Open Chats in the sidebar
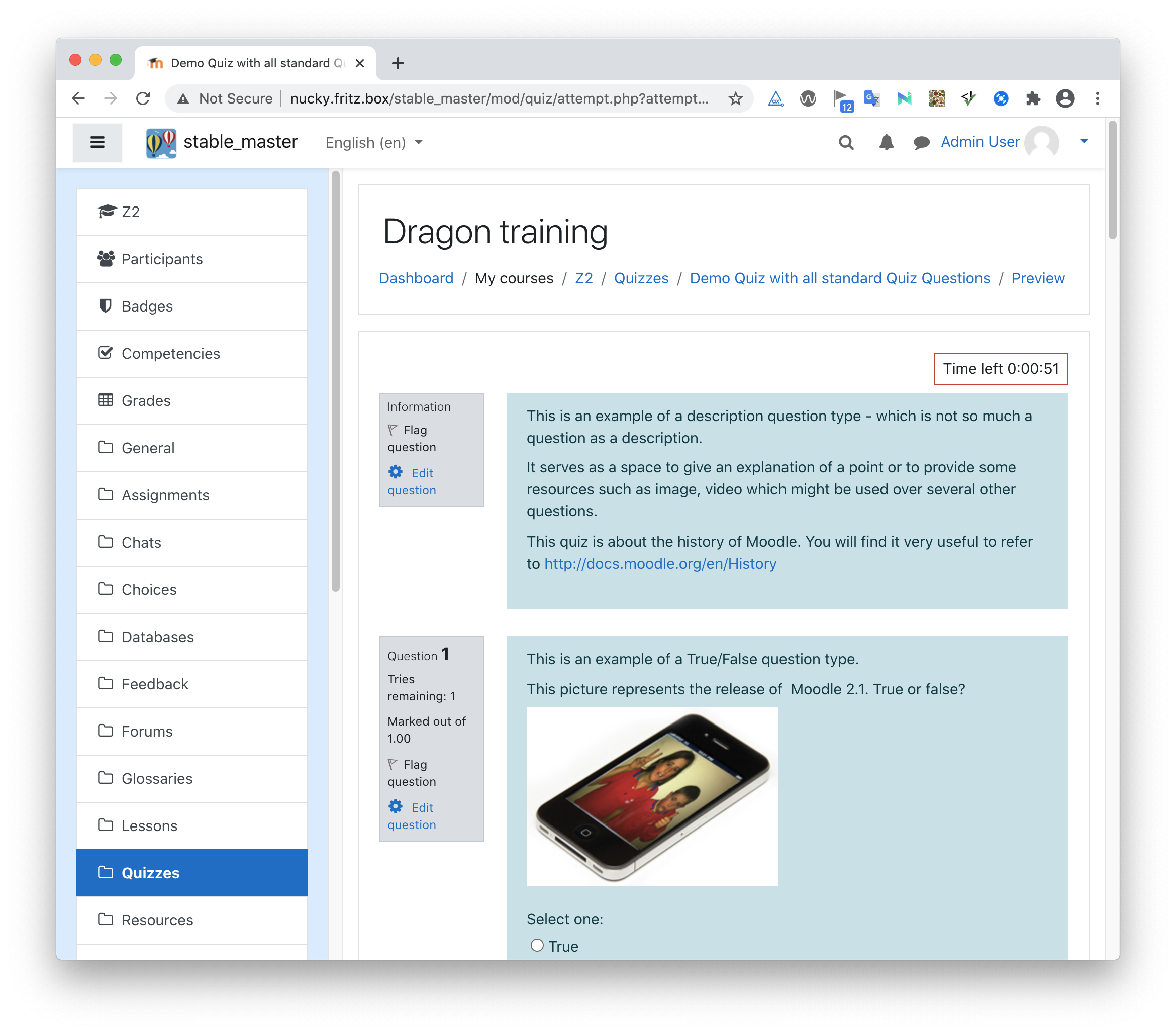 (x=191, y=542)
